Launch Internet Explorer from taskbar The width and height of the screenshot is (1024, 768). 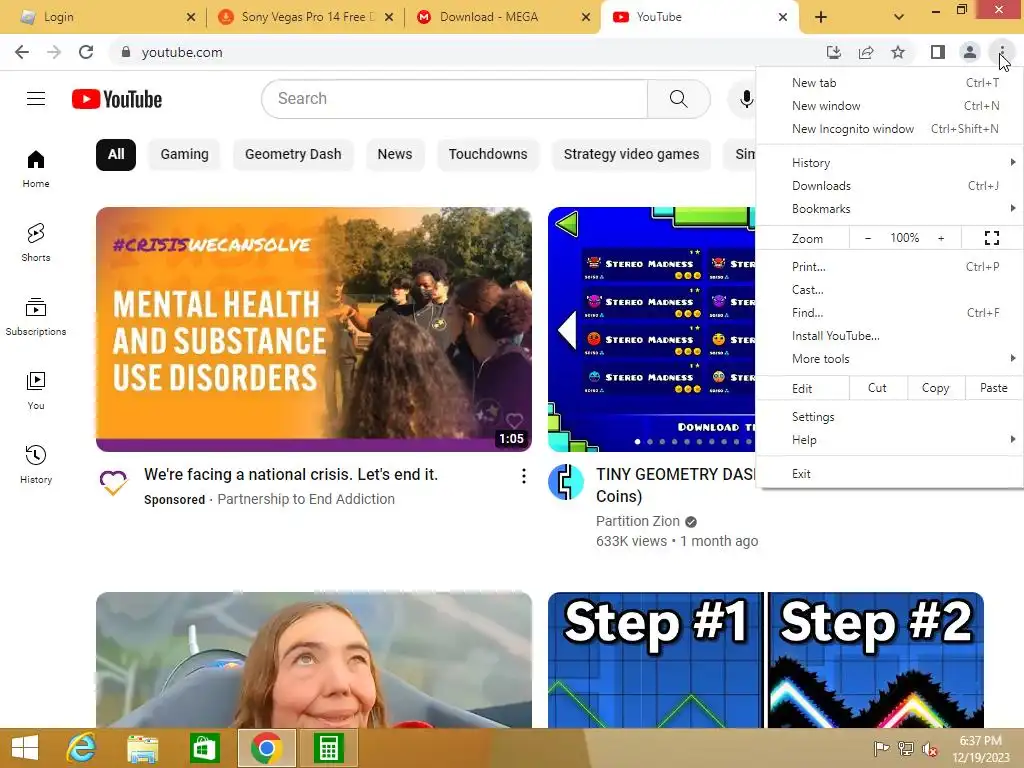click(x=82, y=748)
